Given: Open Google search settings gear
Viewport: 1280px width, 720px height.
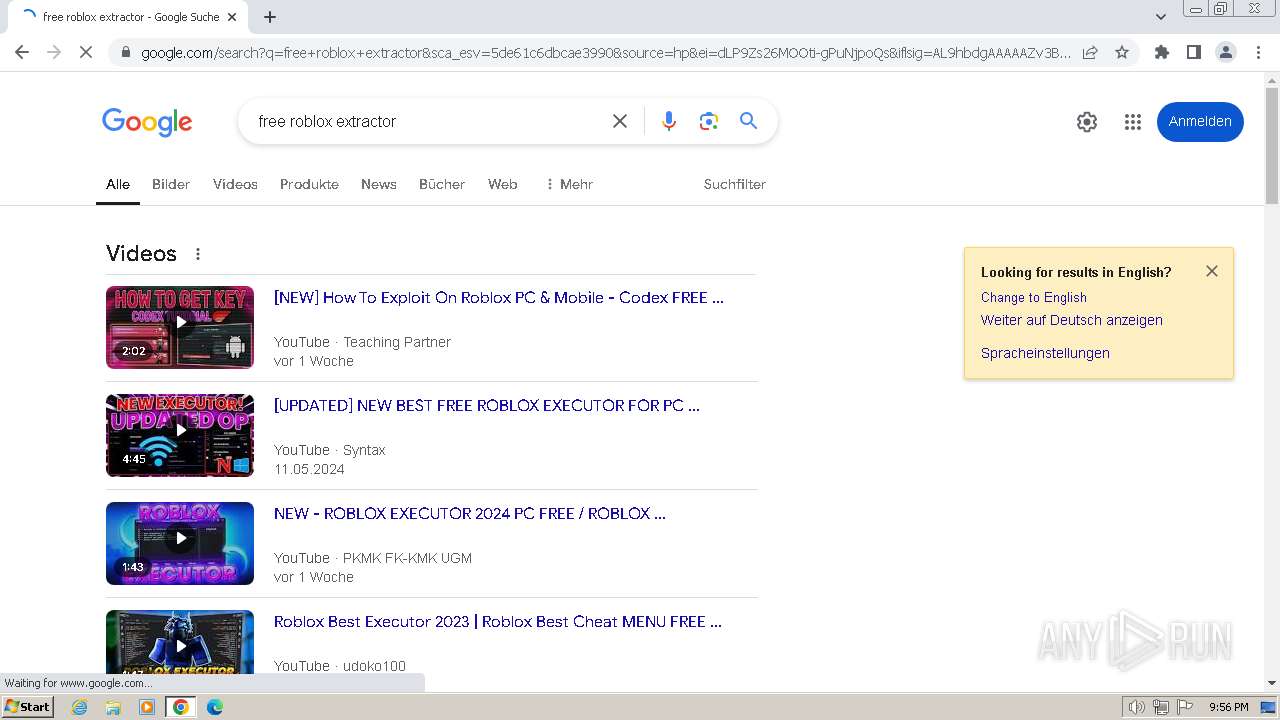Looking at the screenshot, I should [x=1087, y=122].
